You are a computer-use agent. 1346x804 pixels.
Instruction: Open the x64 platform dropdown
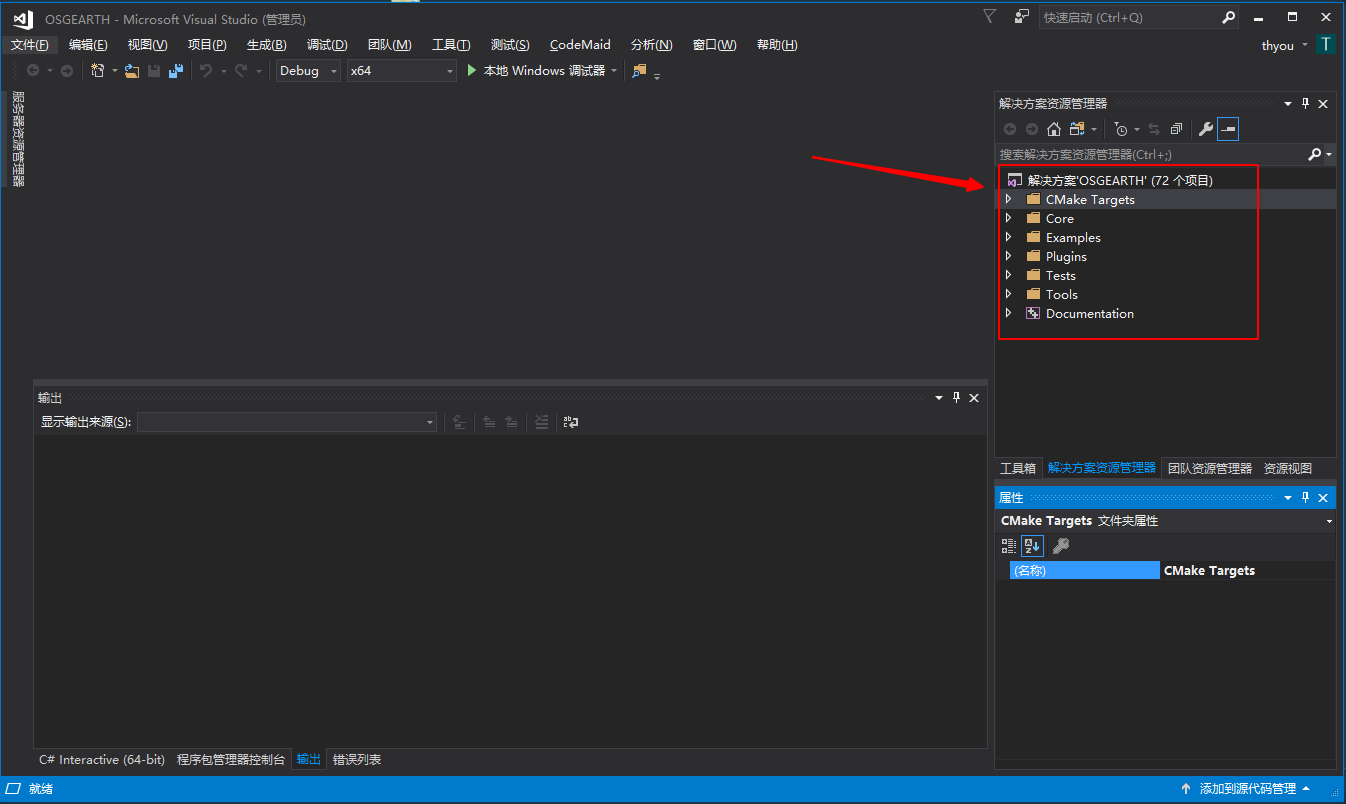point(401,71)
